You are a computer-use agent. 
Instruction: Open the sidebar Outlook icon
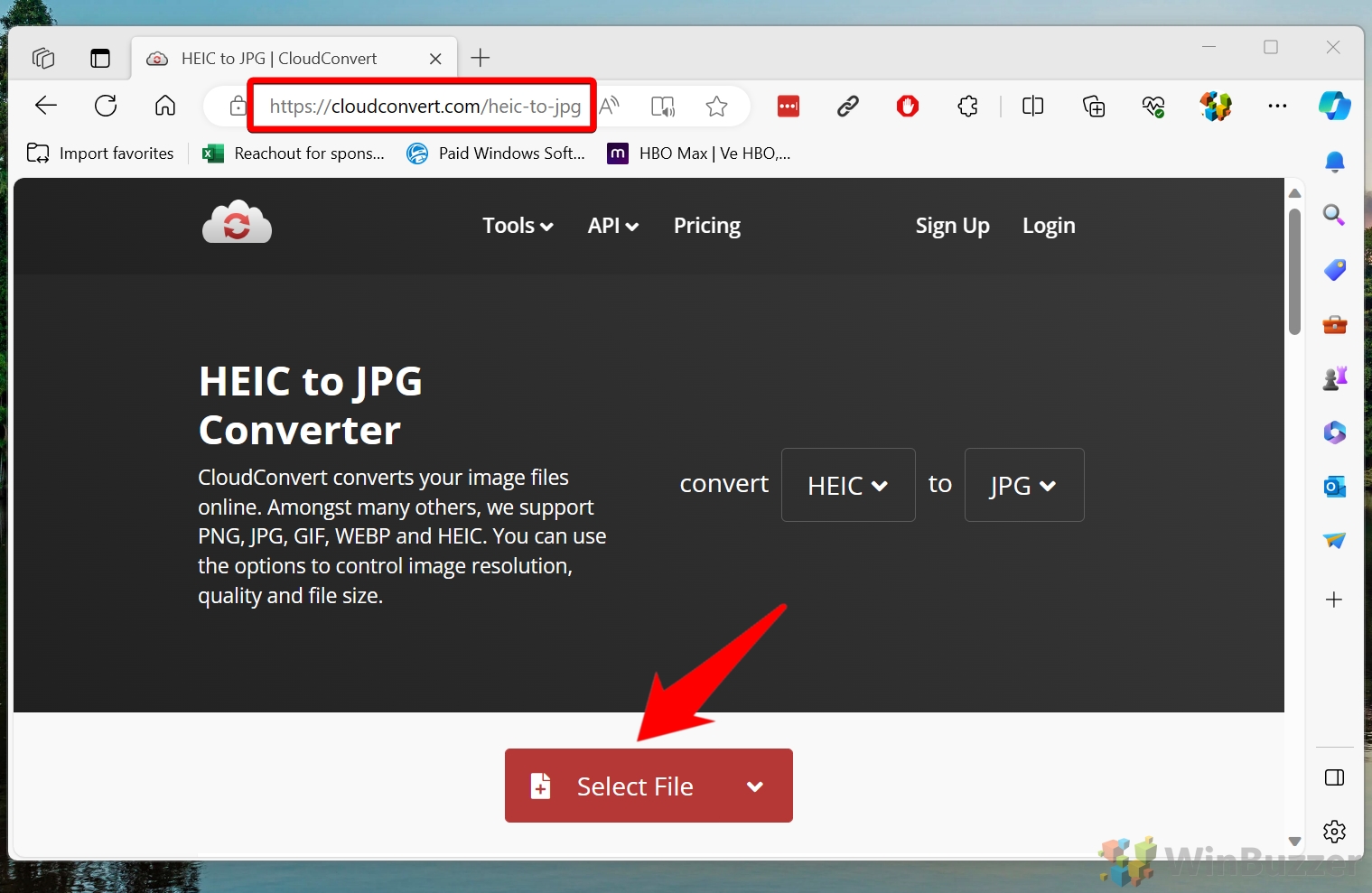point(1334,487)
